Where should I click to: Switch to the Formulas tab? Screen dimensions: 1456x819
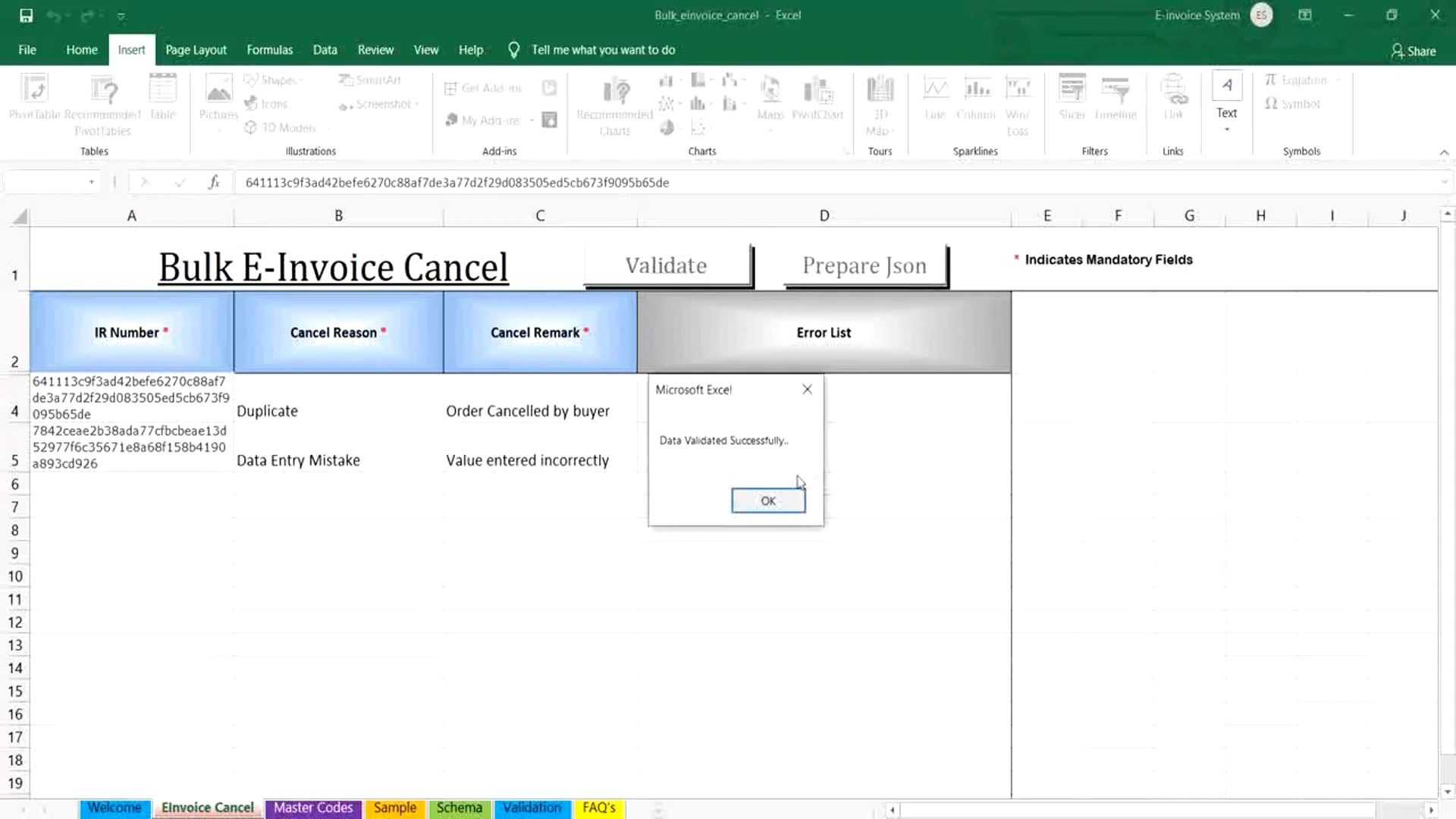click(269, 50)
